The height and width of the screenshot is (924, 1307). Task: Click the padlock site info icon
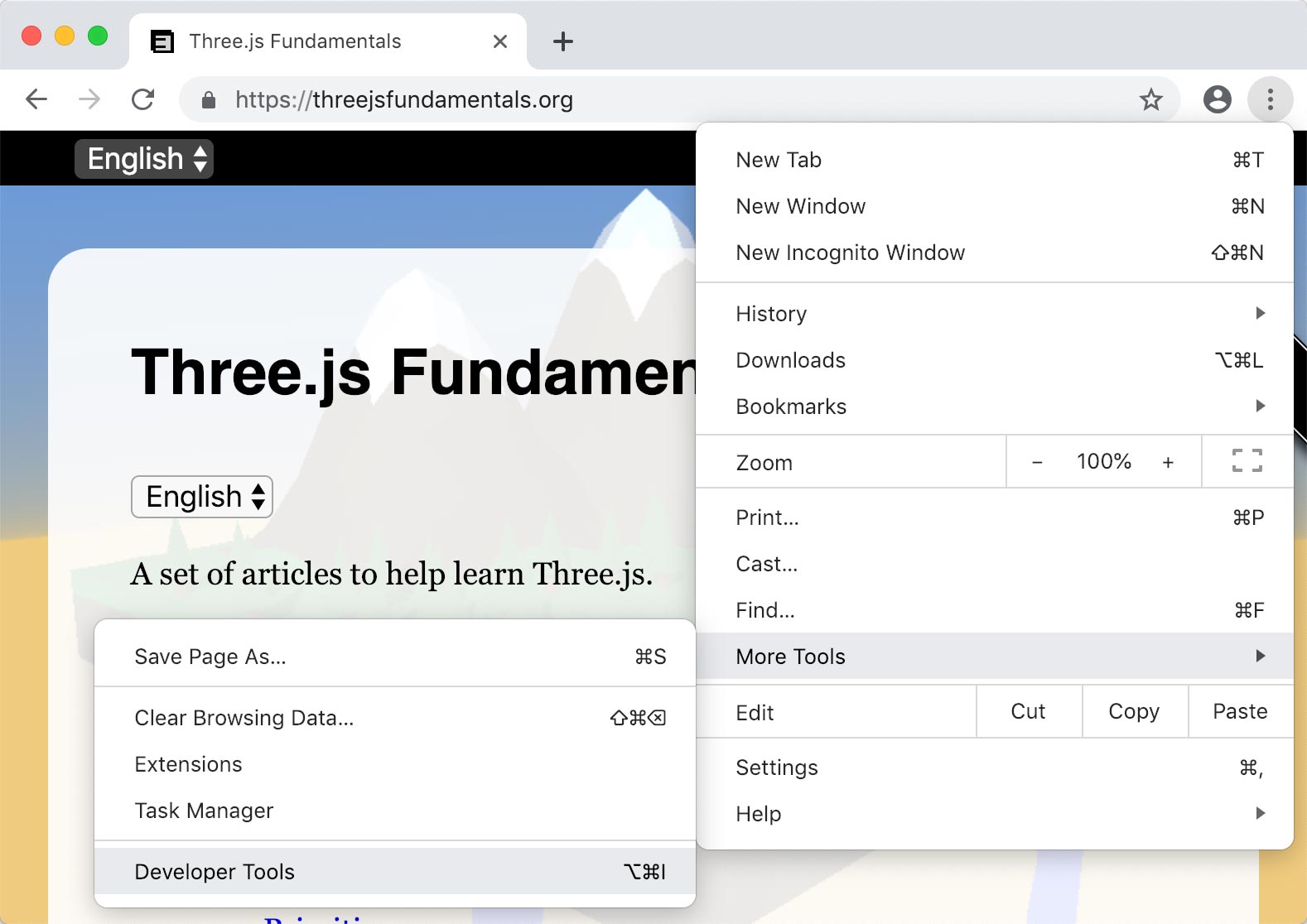tap(209, 100)
